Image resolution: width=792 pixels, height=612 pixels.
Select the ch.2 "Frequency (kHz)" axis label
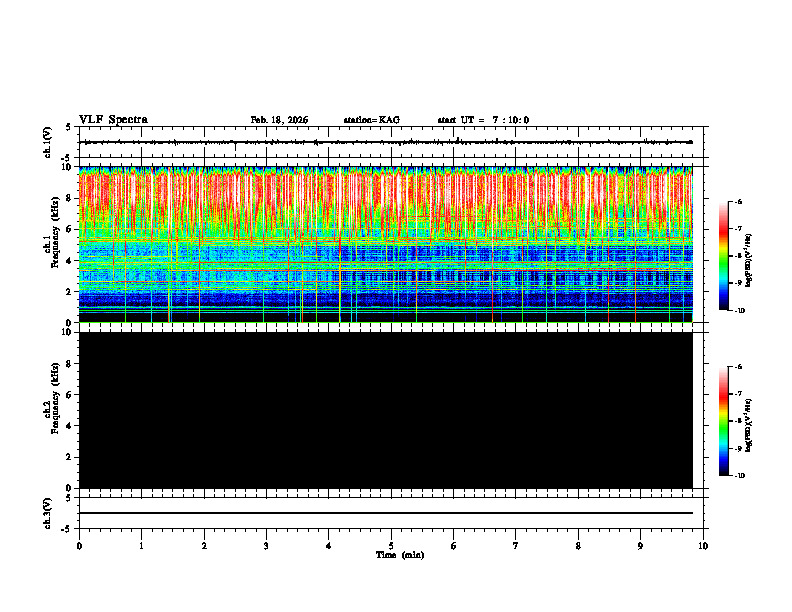pos(55,398)
